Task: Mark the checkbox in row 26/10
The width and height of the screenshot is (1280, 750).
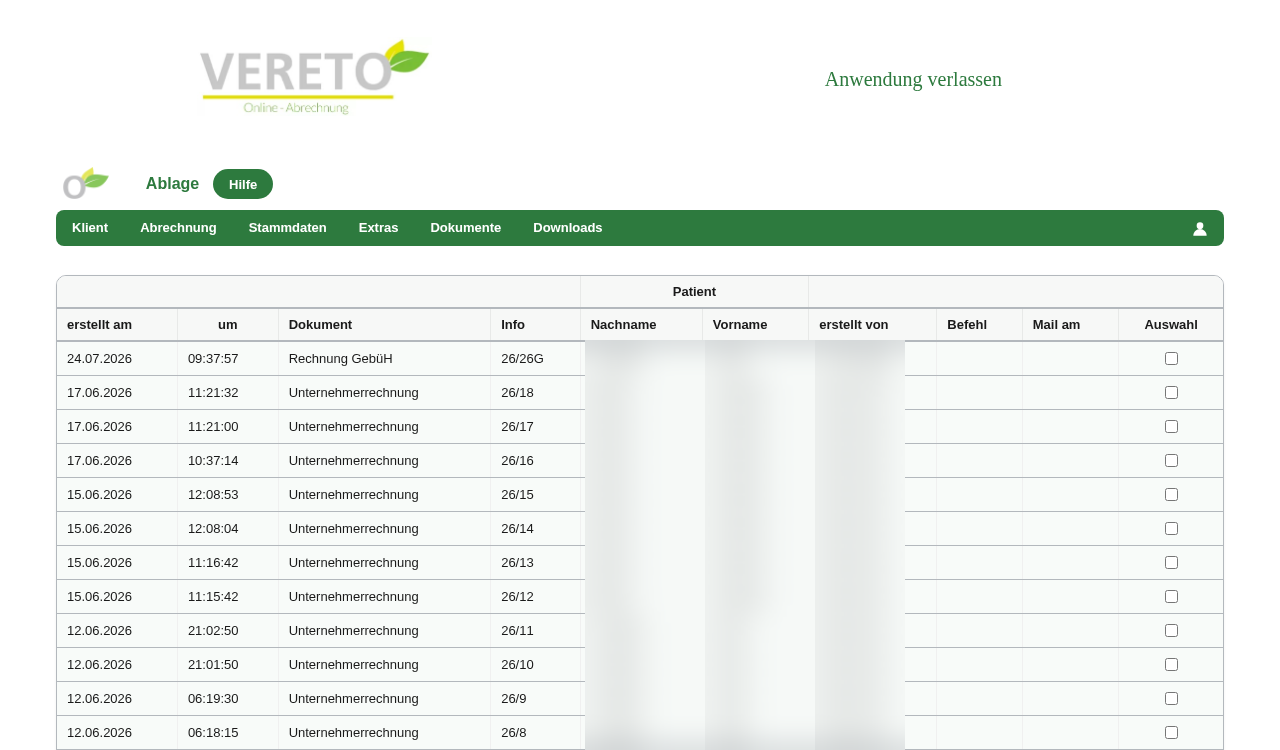Action: (x=1171, y=665)
